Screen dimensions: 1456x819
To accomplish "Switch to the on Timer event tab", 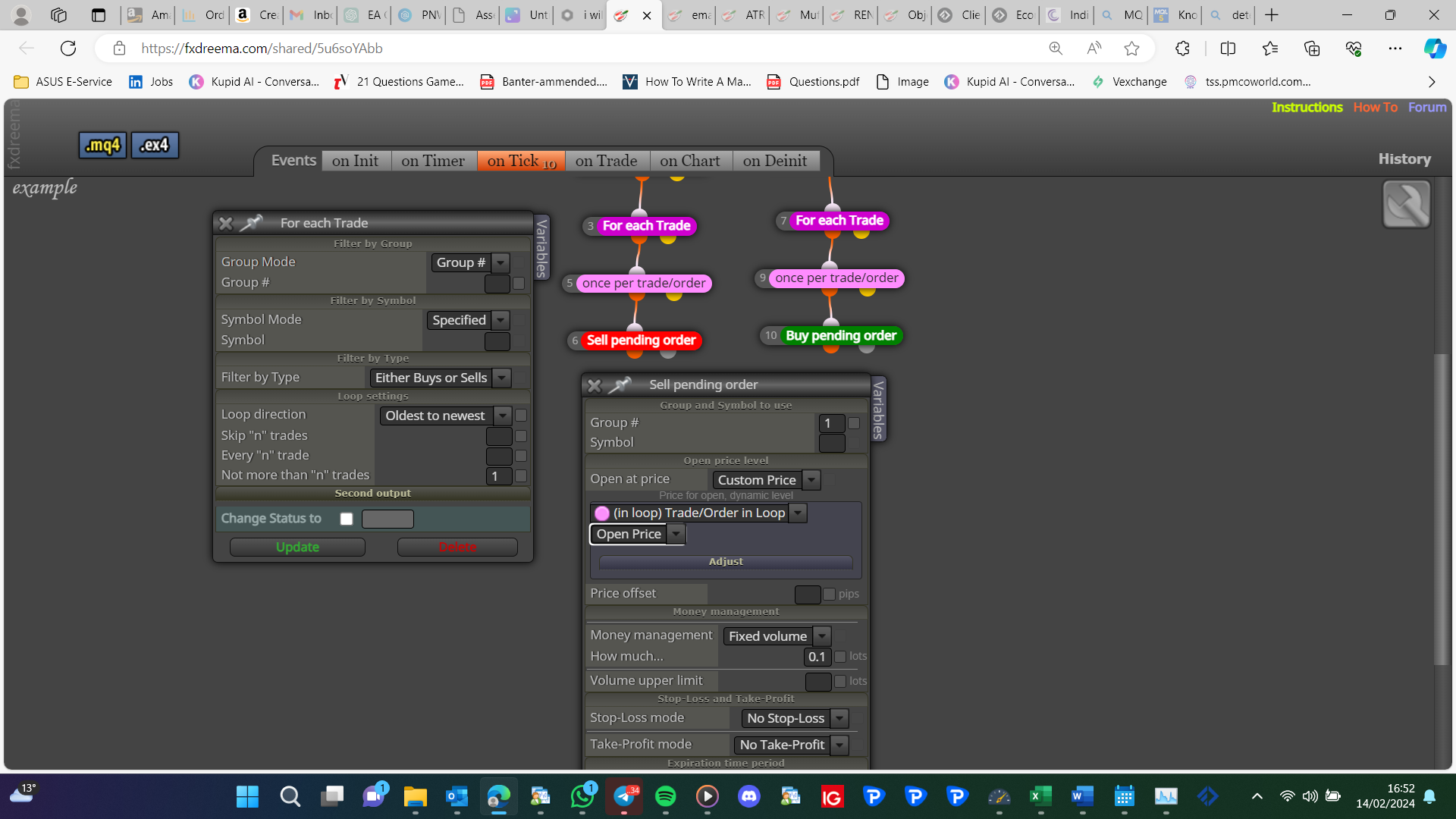I will pyautogui.click(x=433, y=161).
